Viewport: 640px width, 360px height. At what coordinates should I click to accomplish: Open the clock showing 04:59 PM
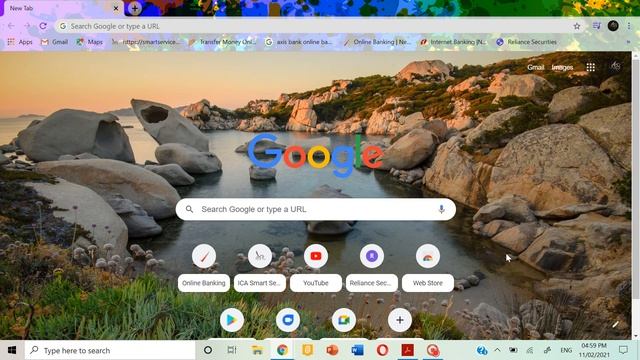[x=594, y=350]
